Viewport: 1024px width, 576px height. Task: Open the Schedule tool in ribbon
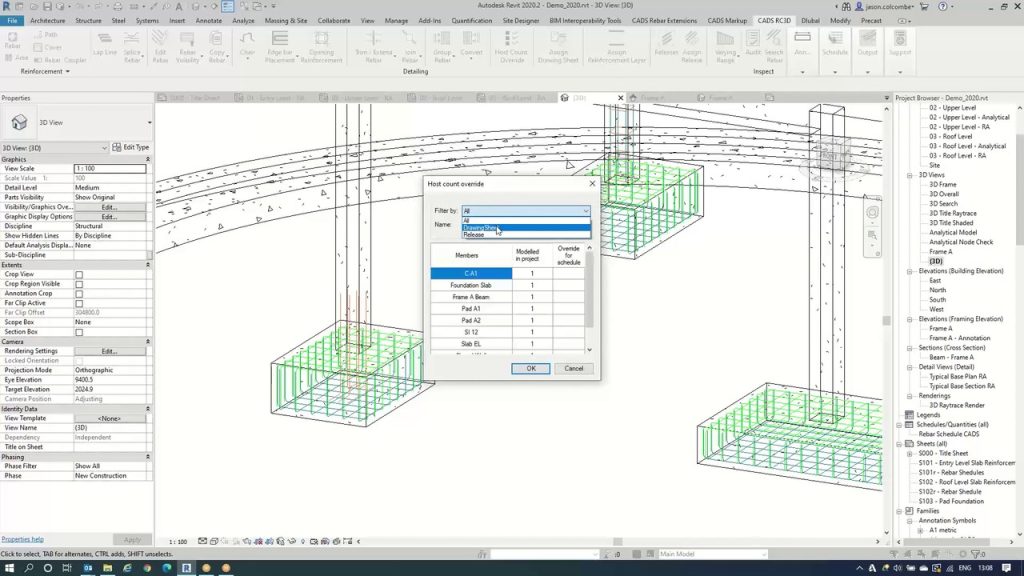834,46
